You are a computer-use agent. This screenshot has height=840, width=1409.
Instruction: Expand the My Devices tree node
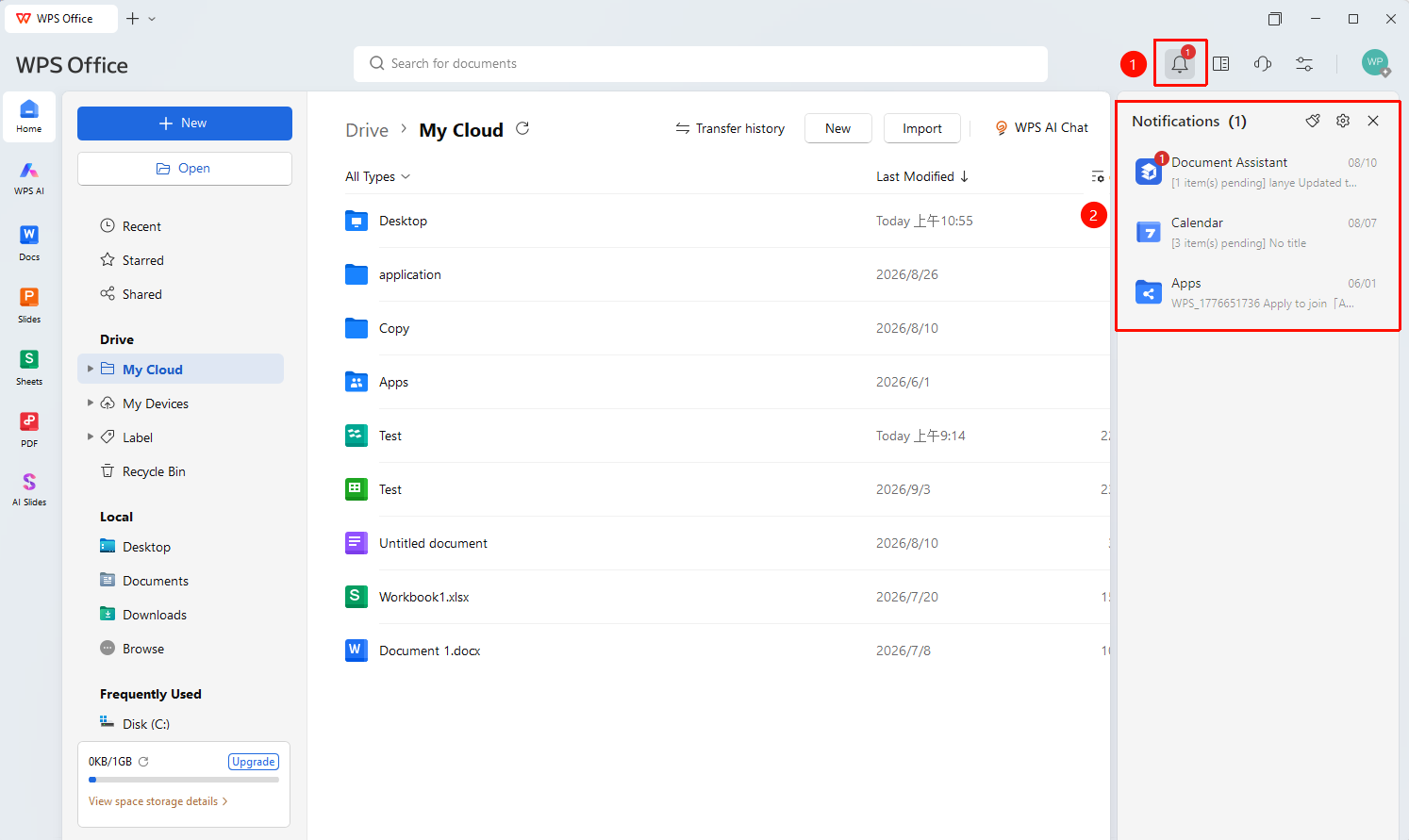point(91,403)
